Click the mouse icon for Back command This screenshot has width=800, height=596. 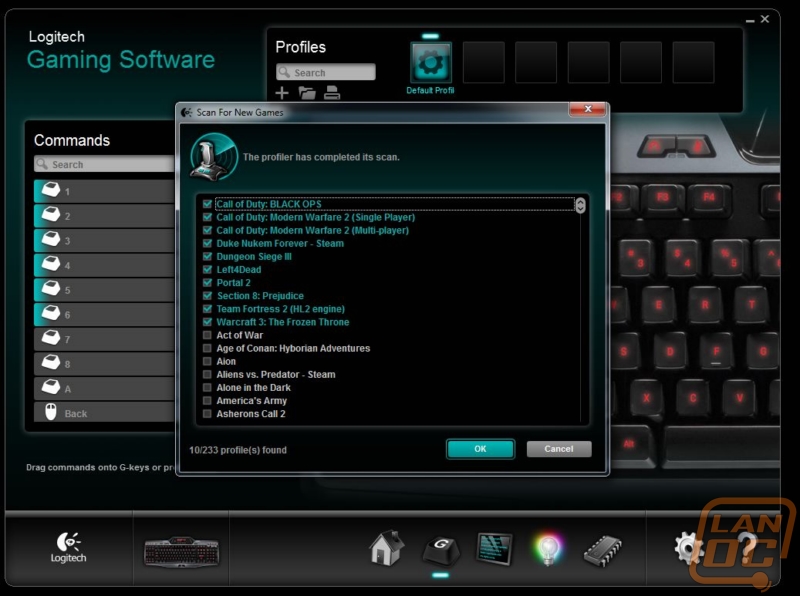click(x=51, y=412)
